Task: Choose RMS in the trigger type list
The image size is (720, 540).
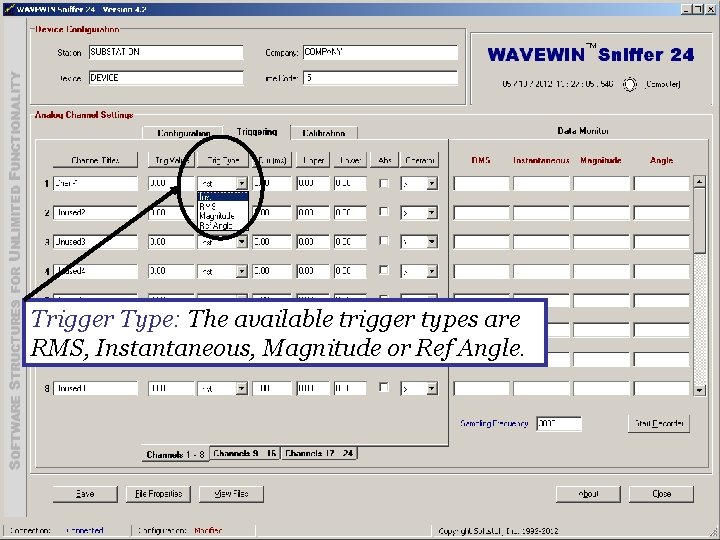Action: (223, 206)
